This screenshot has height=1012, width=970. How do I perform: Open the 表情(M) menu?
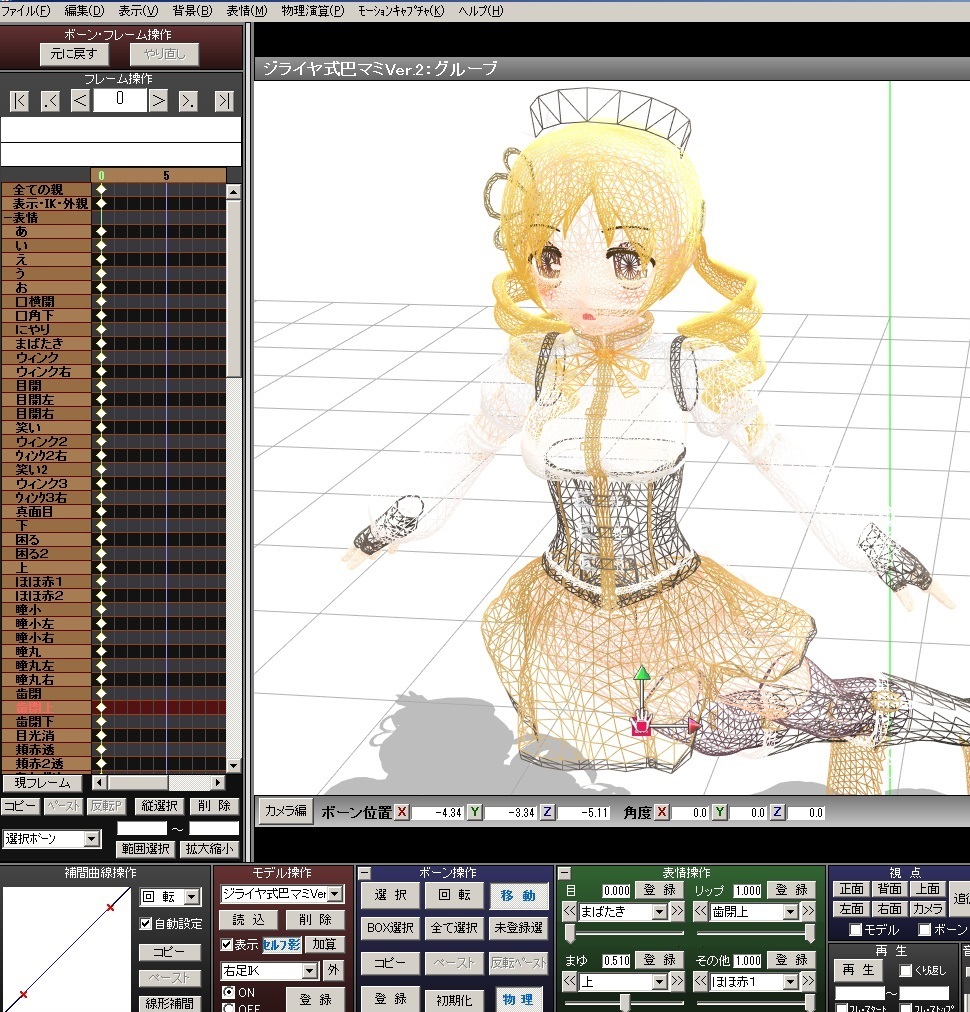(247, 11)
